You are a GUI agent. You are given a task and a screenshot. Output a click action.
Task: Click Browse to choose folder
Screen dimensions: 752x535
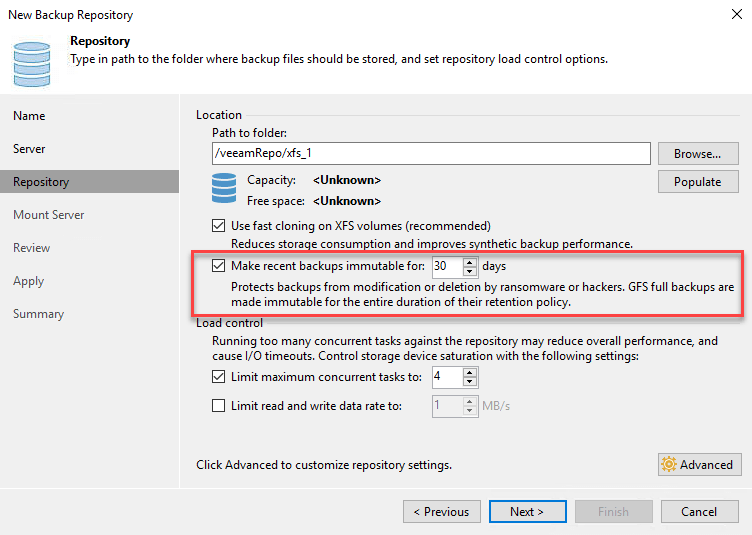click(x=697, y=154)
